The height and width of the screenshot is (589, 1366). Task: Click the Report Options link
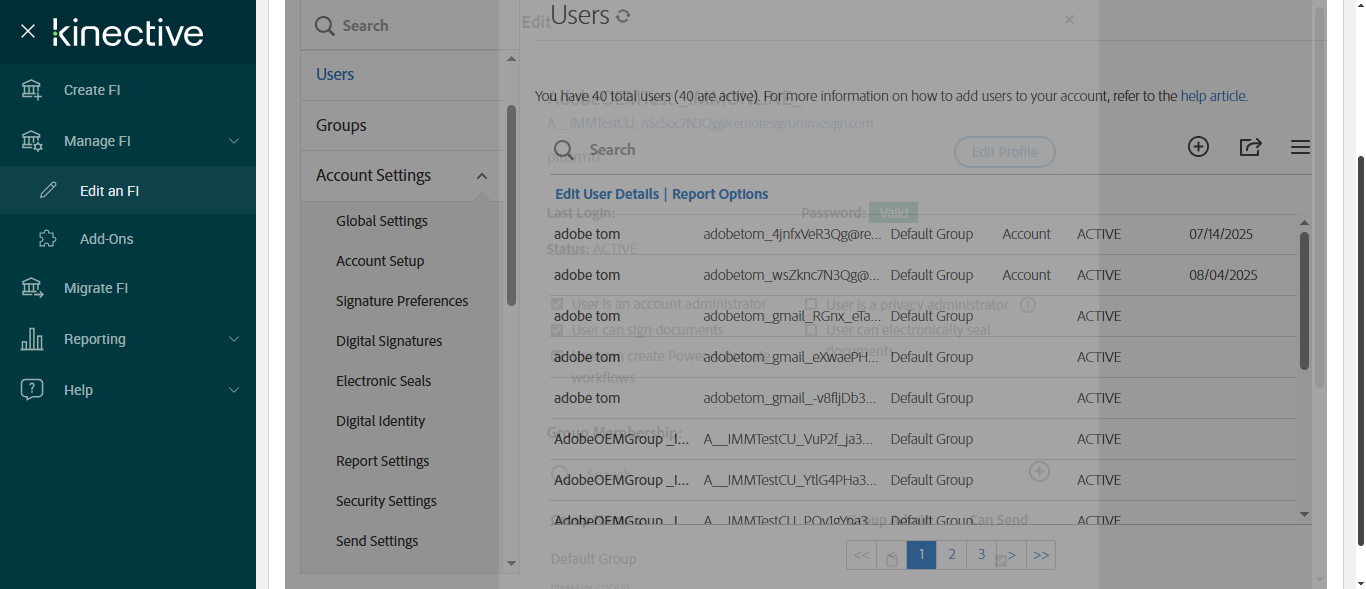720,194
